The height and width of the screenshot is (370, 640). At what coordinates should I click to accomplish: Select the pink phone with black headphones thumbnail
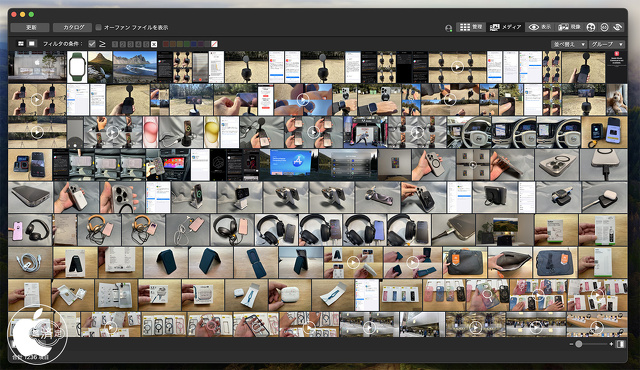click(x=30, y=230)
